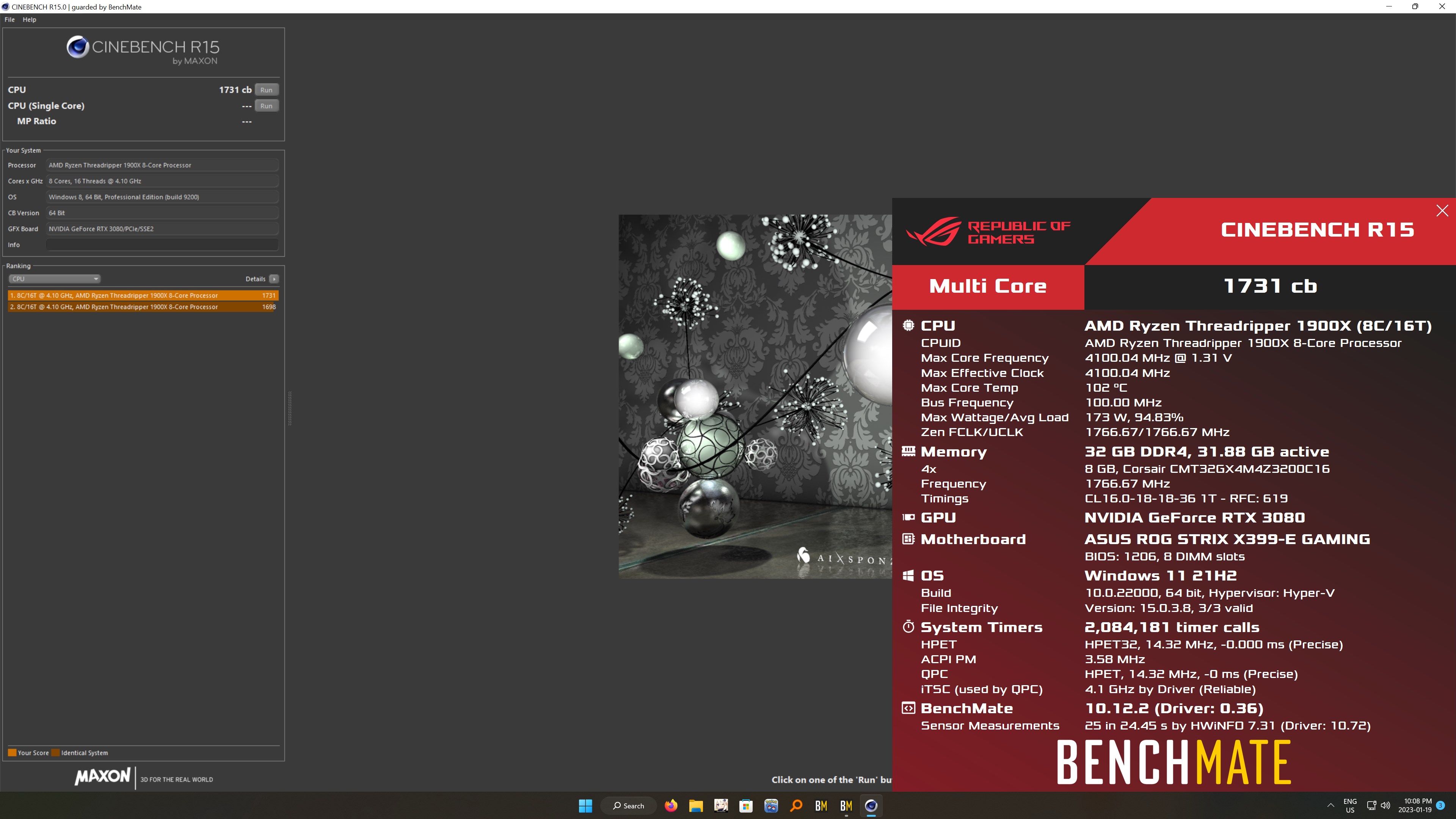Click the taskbar Search box
This screenshot has width=1456, height=819.
tap(629, 806)
